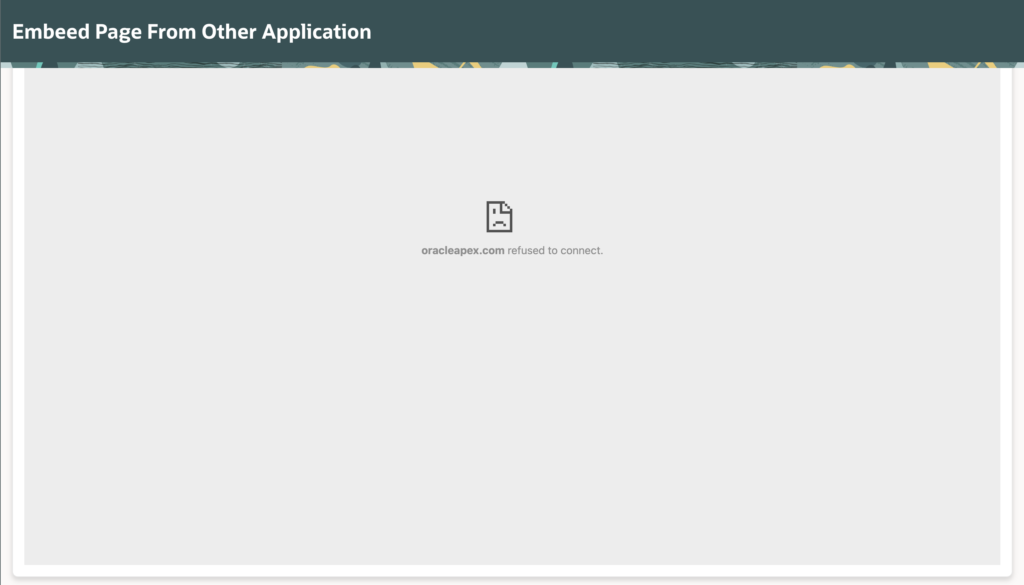Click the 'Embeed Page From Other Application' title
Viewport: 1024px width, 585px height.
[x=191, y=31]
